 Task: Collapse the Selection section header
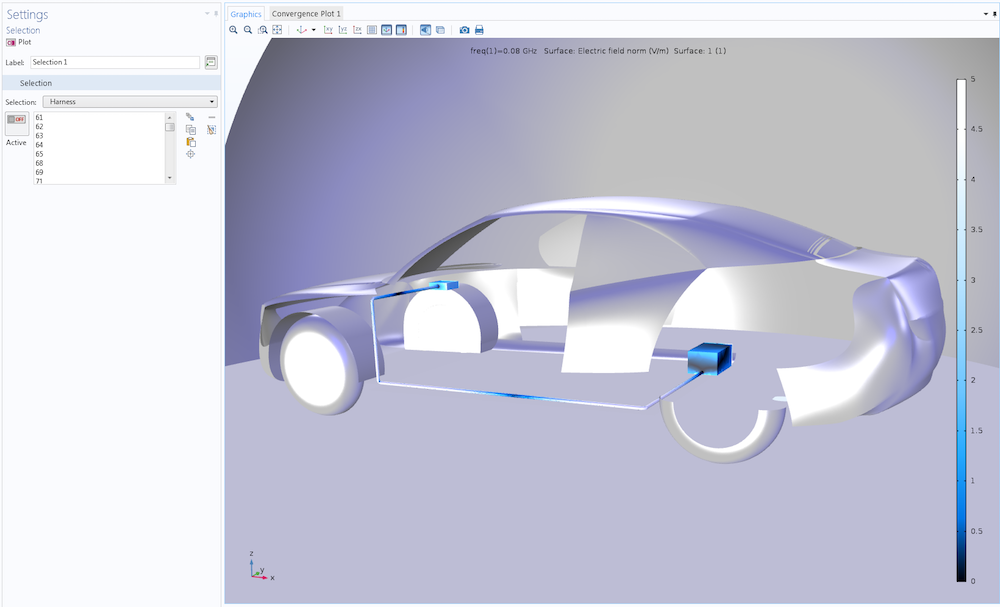tap(112, 83)
